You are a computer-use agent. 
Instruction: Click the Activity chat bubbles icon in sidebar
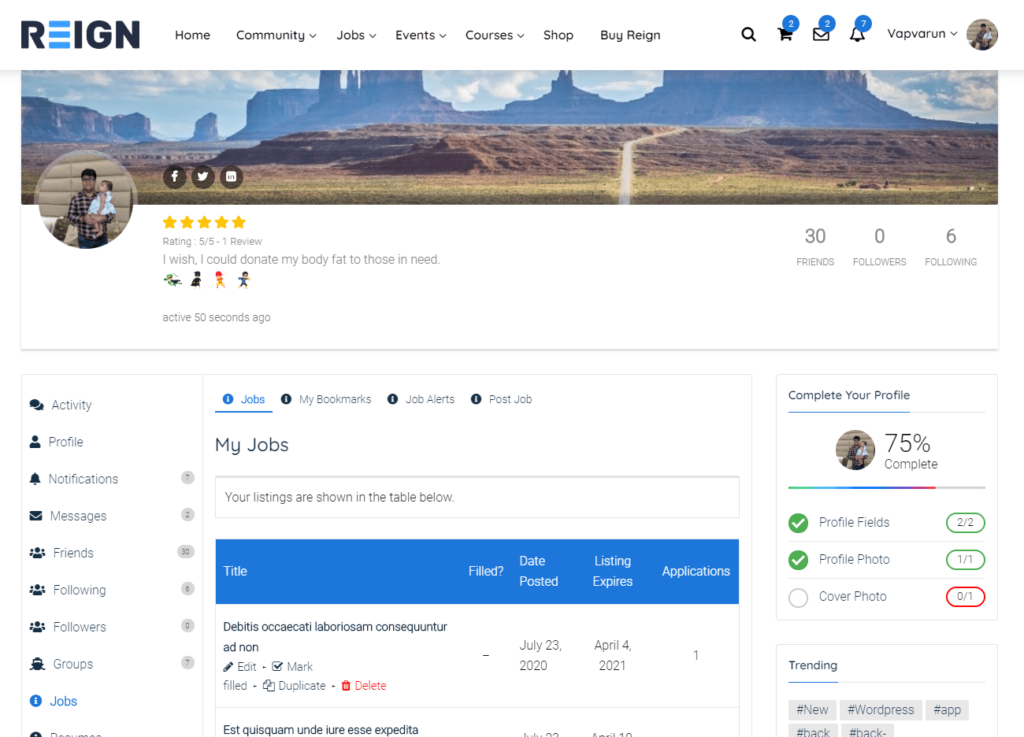coord(37,405)
